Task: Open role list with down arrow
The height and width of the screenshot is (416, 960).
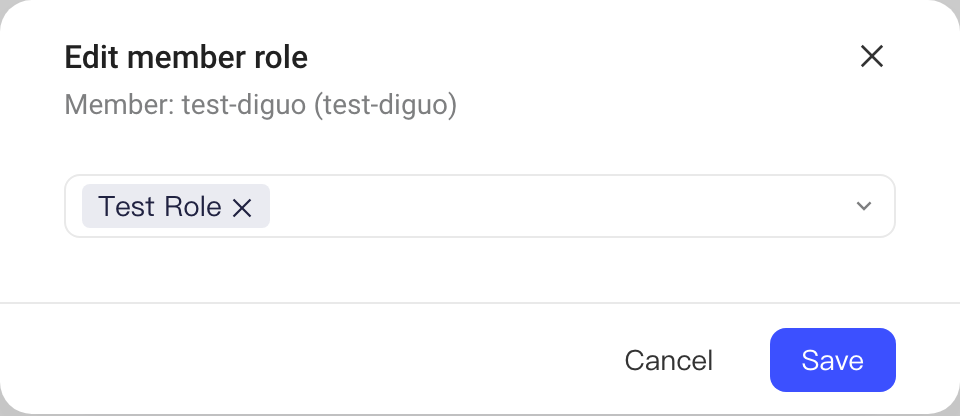Action: pyautogui.click(x=863, y=206)
